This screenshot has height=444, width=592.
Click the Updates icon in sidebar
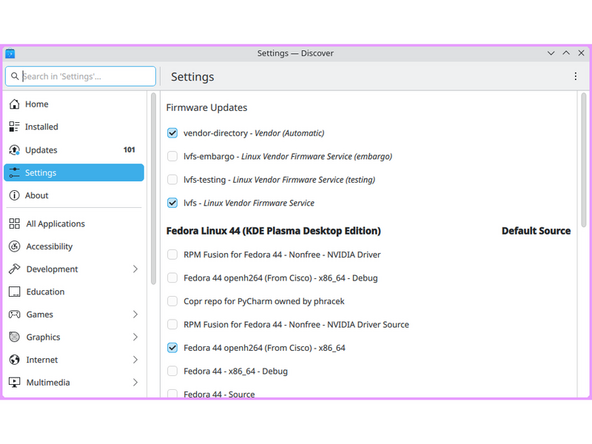[14, 150]
